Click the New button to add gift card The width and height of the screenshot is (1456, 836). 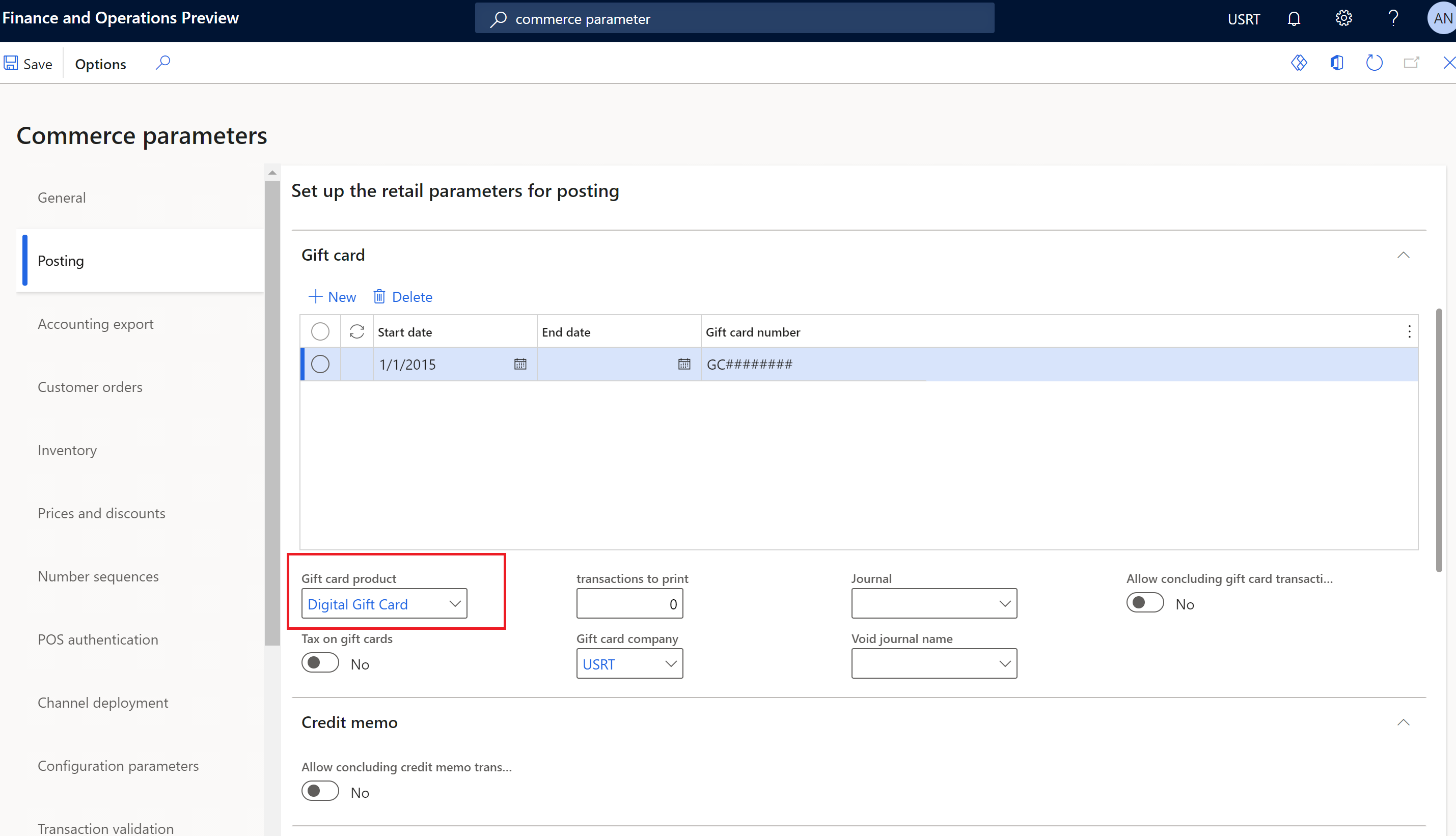(x=333, y=296)
